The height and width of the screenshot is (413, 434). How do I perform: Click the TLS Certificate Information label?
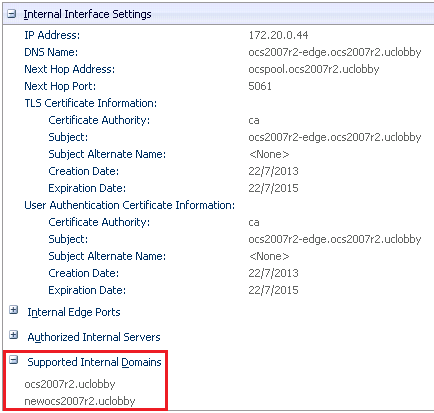(x=91, y=103)
